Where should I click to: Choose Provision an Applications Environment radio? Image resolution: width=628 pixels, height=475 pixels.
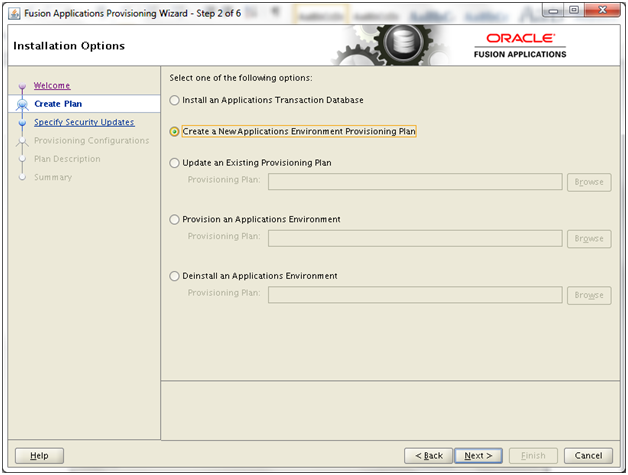[x=174, y=219]
